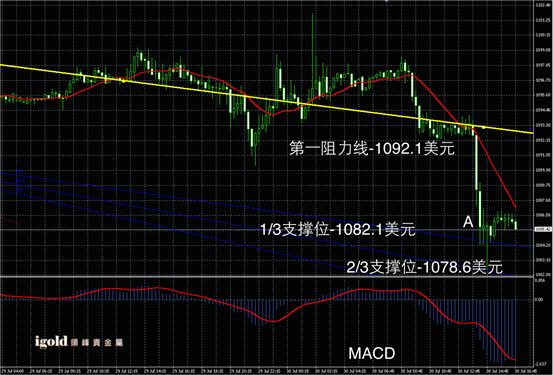Select the yellow descending trend line
Screen dimensions: 553x375
pos(267,100)
